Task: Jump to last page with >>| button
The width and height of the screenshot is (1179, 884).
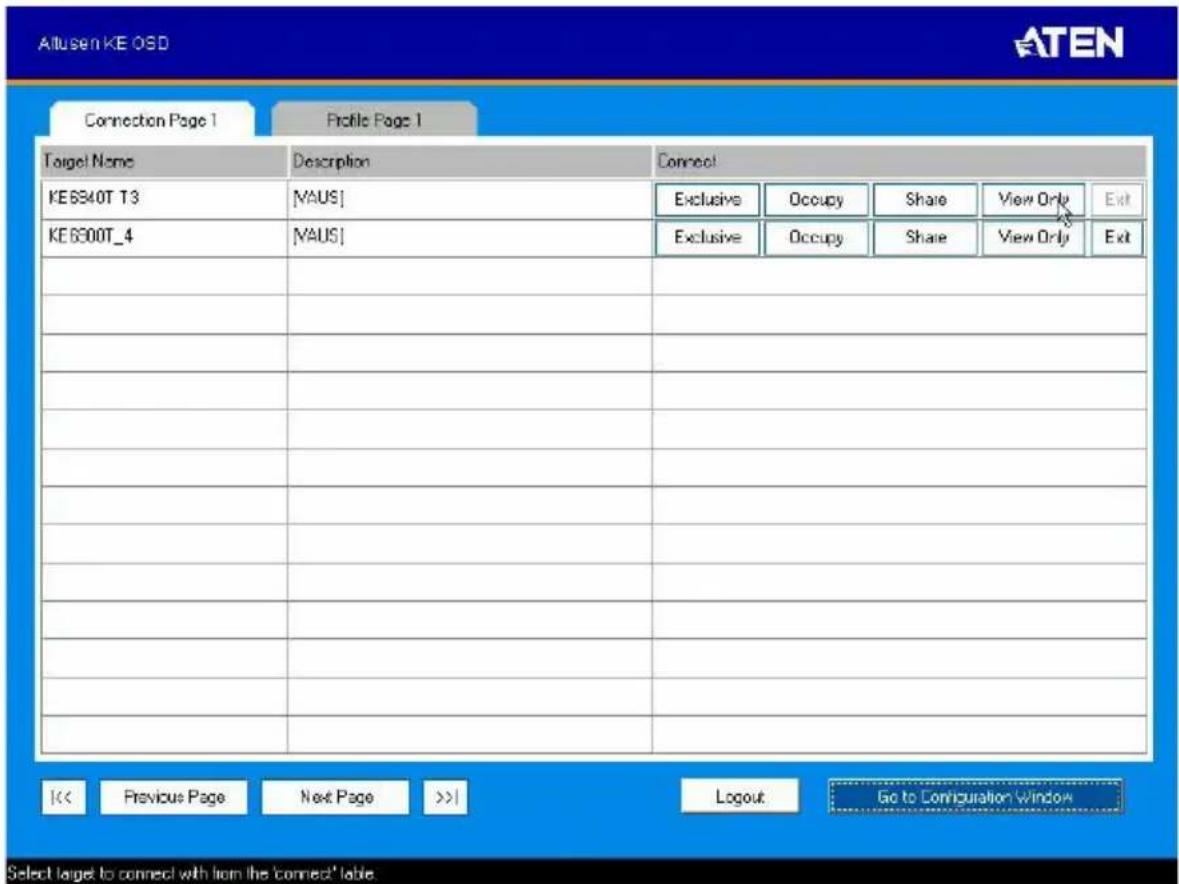Action: pos(445,798)
